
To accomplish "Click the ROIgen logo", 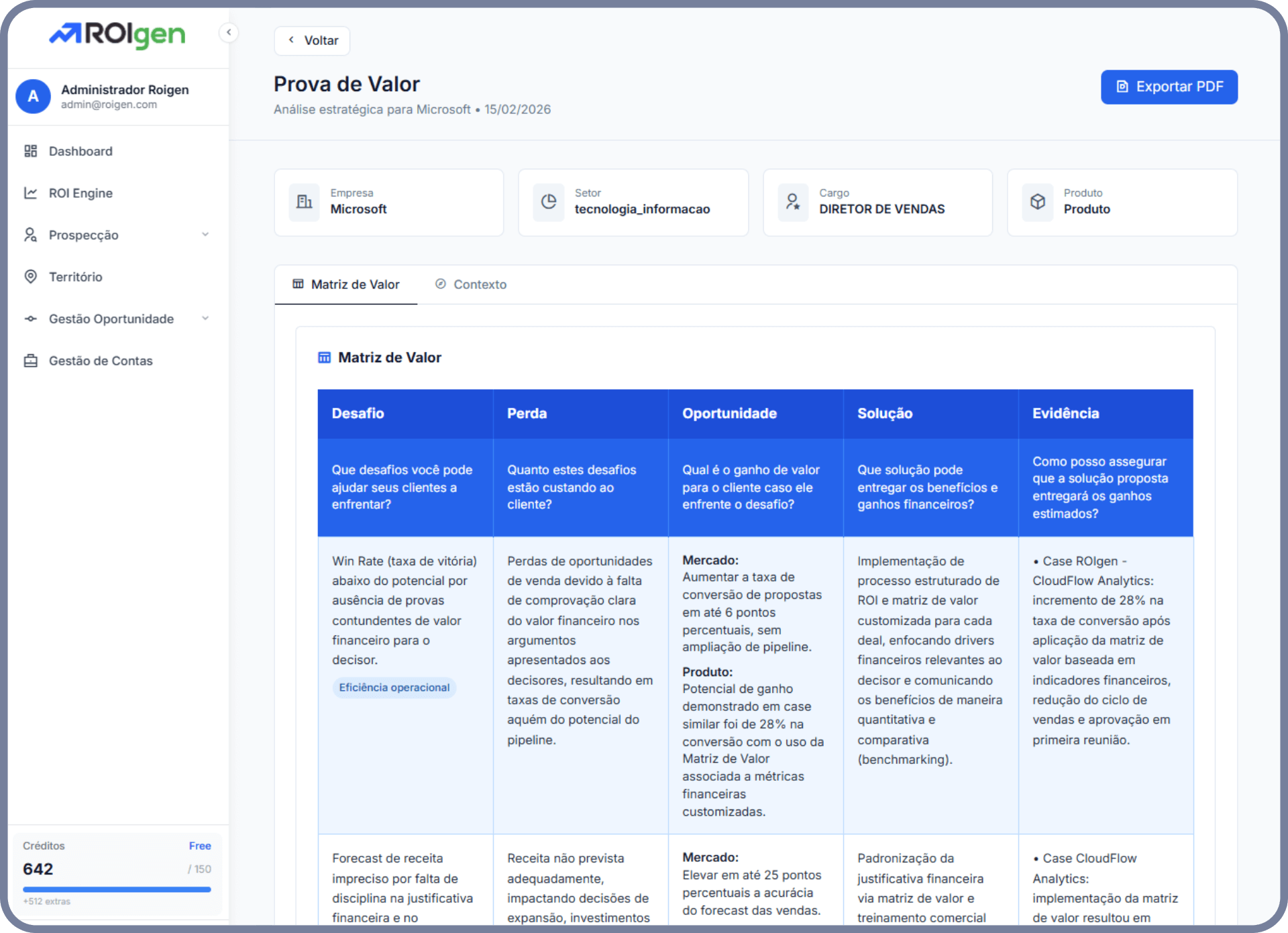I will point(117,35).
